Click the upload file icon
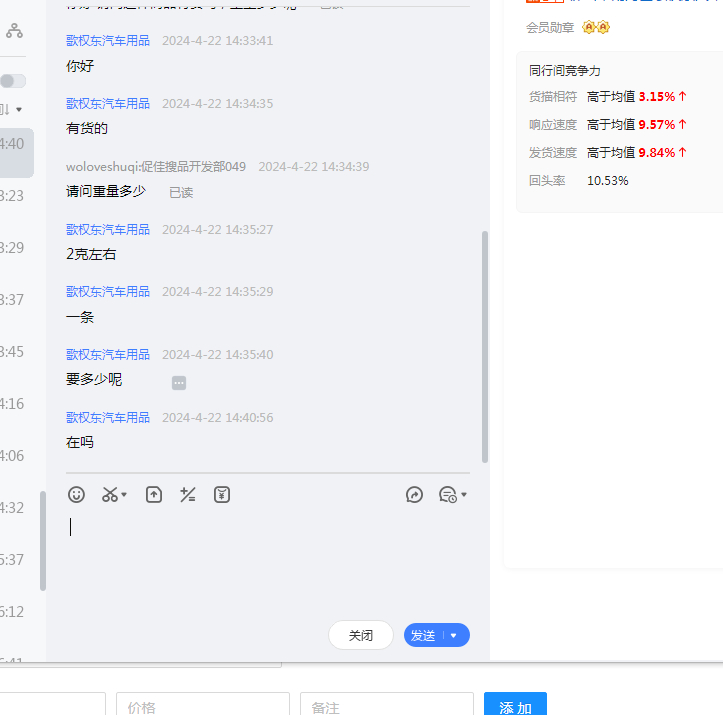Screen dimensions: 723x715 tap(154, 494)
